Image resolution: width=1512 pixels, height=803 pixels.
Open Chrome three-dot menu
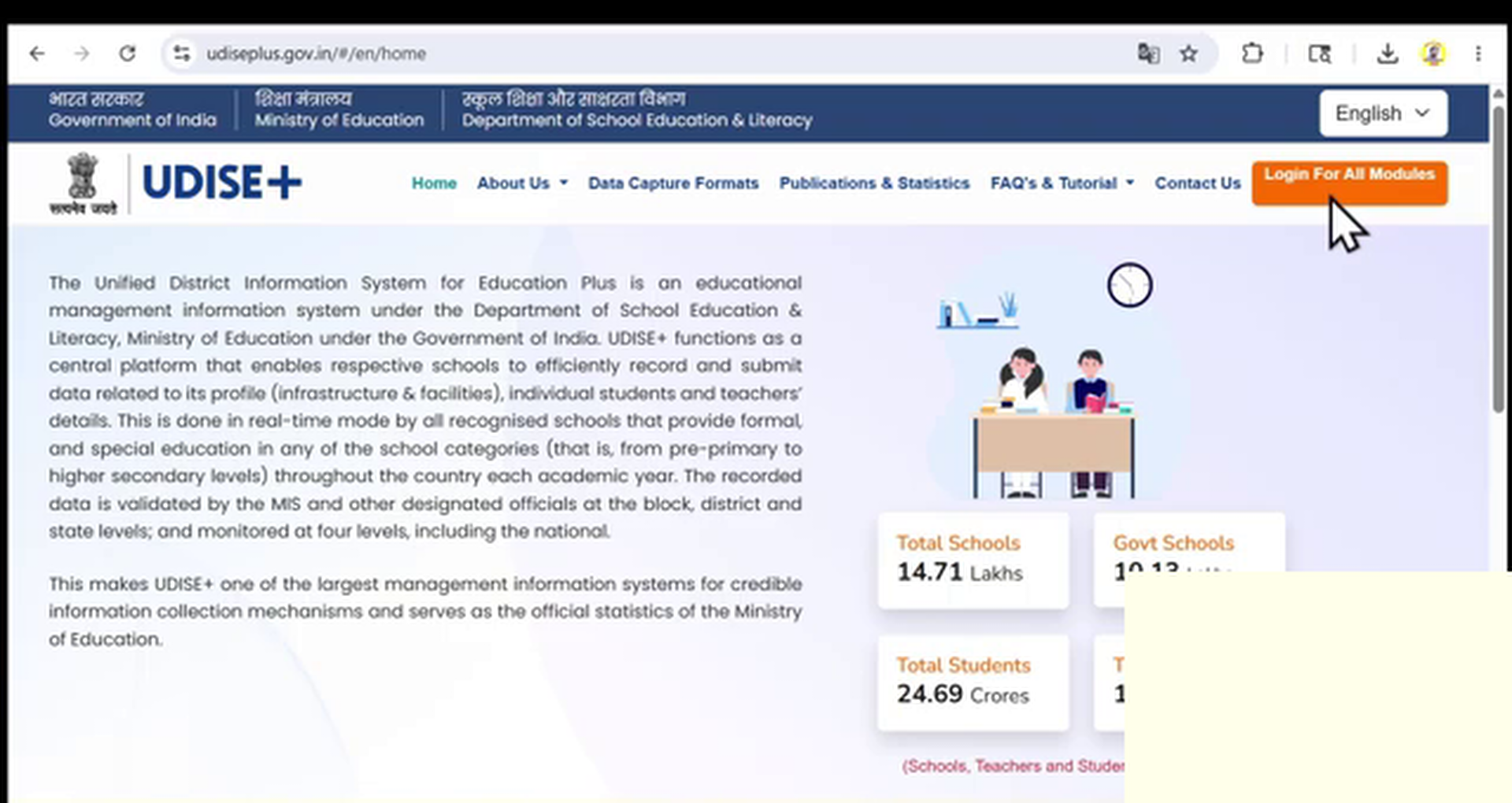tap(1478, 54)
